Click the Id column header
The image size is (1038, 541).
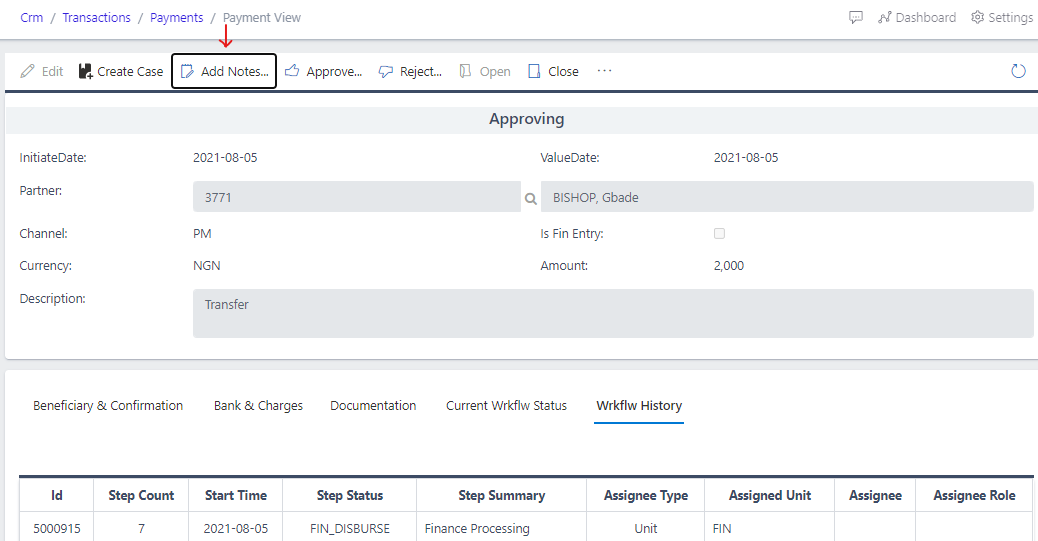57,495
